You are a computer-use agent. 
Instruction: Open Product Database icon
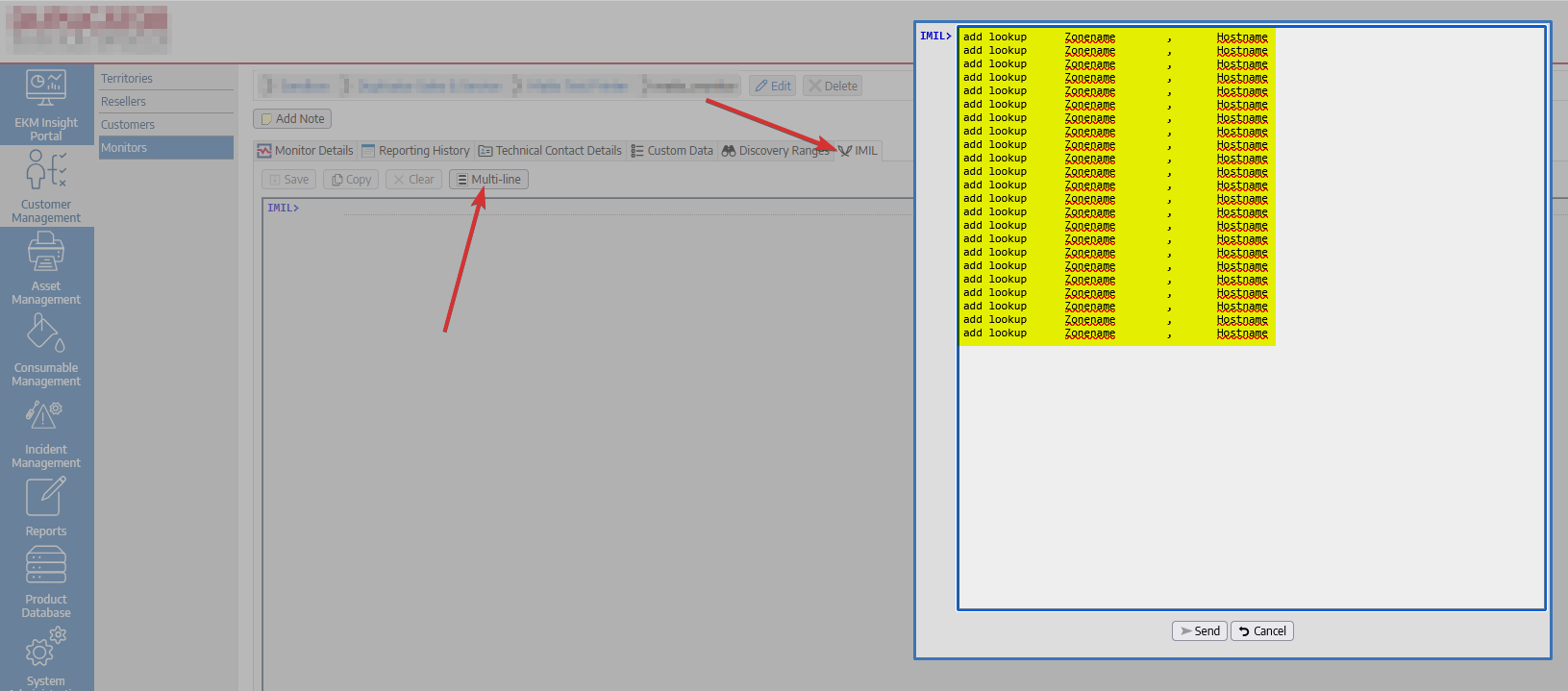tap(46, 566)
